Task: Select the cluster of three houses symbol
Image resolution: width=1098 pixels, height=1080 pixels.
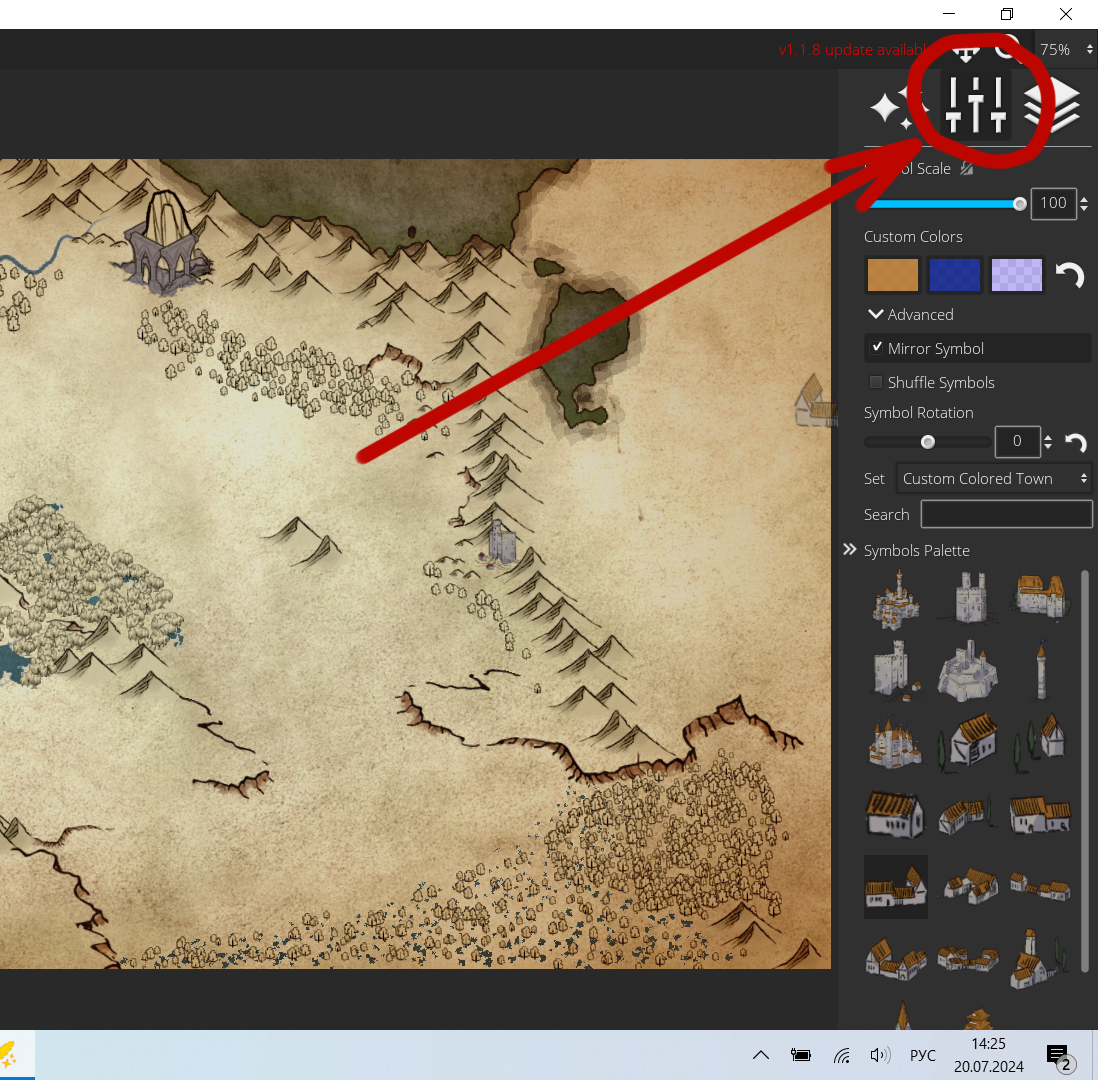Action: point(970,887)
